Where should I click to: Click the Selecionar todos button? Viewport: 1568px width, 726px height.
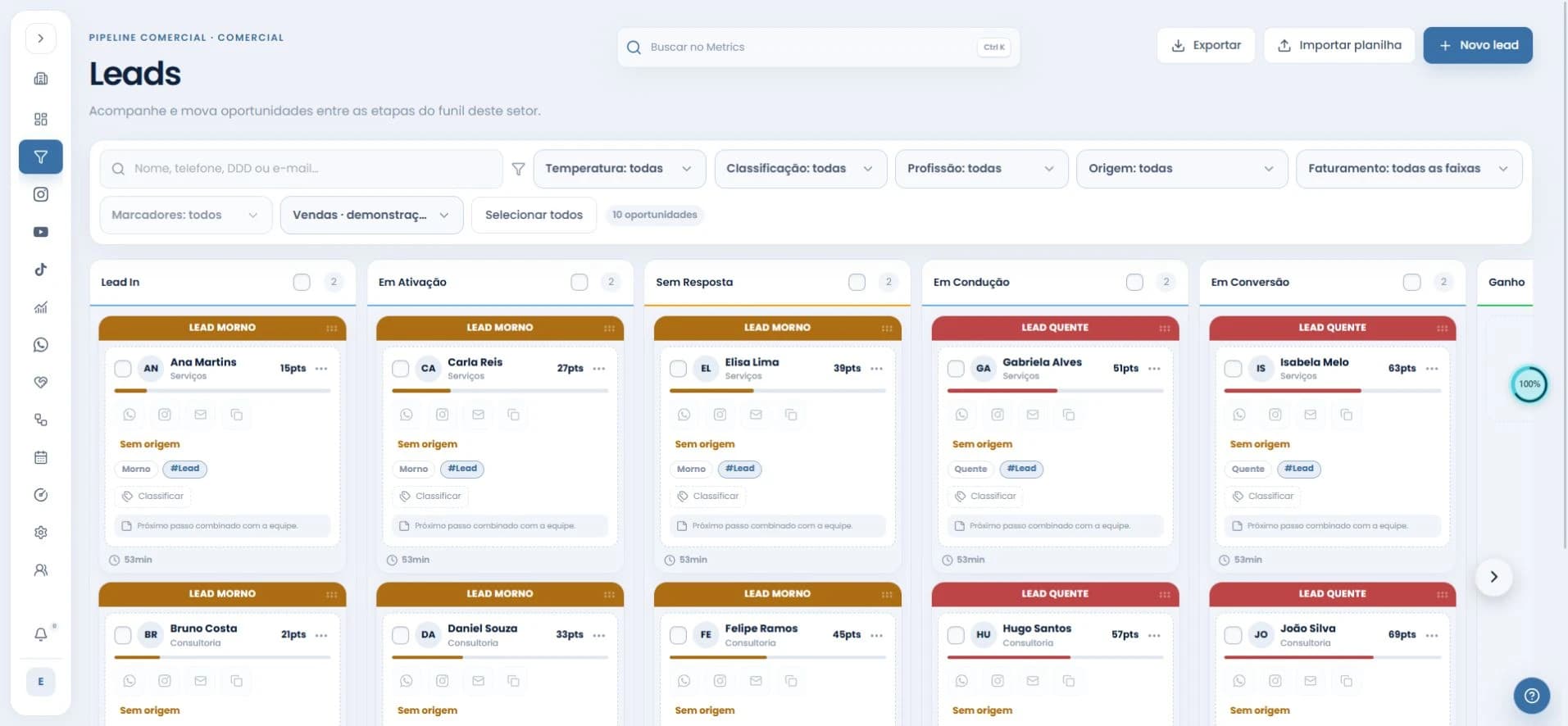click(534, 215)
